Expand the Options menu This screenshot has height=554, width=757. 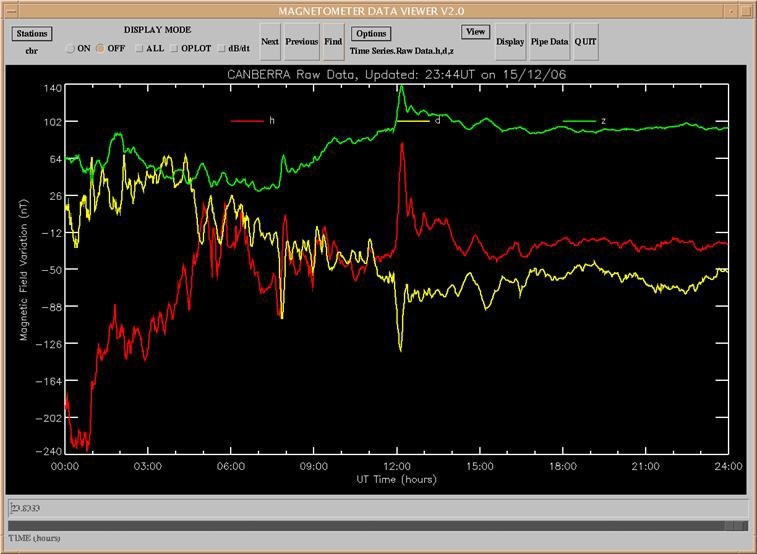370,33
